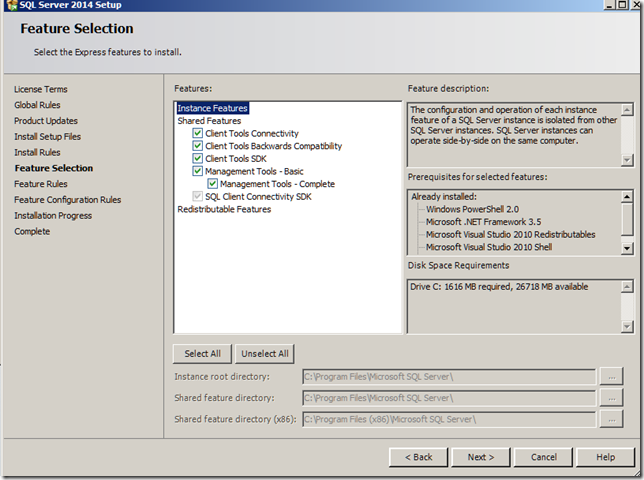Toggle Management Tools - Basic checkbox
Image resolution: width=644 pixels, height=480 pixels.
pos(198,171)
